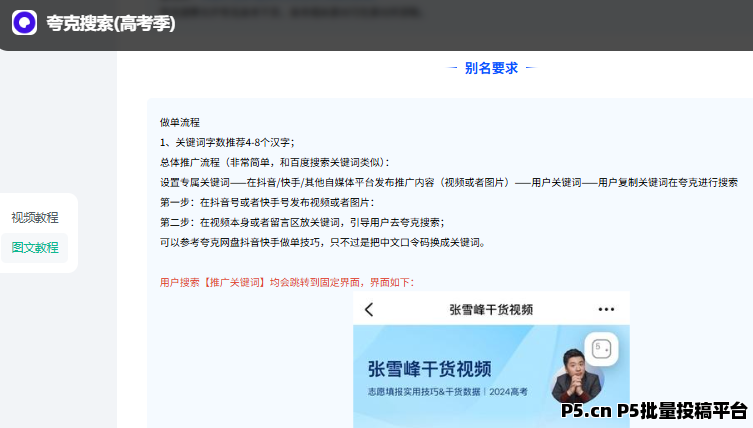The image size is (753, 428).
Task: Click the 别名要求 section heading
Action: (491, 68)
